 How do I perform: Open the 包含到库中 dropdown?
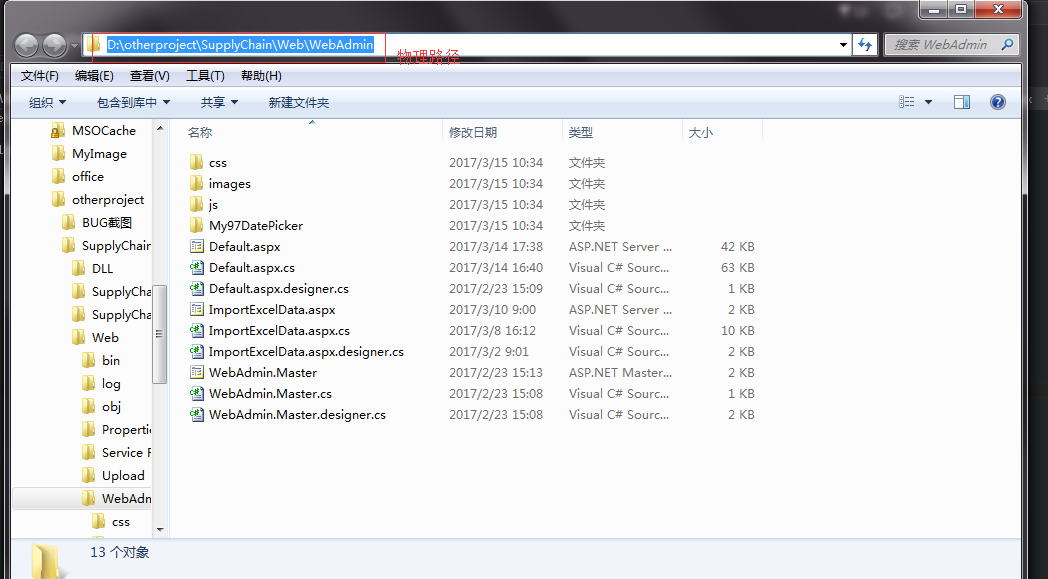(134, 102)
